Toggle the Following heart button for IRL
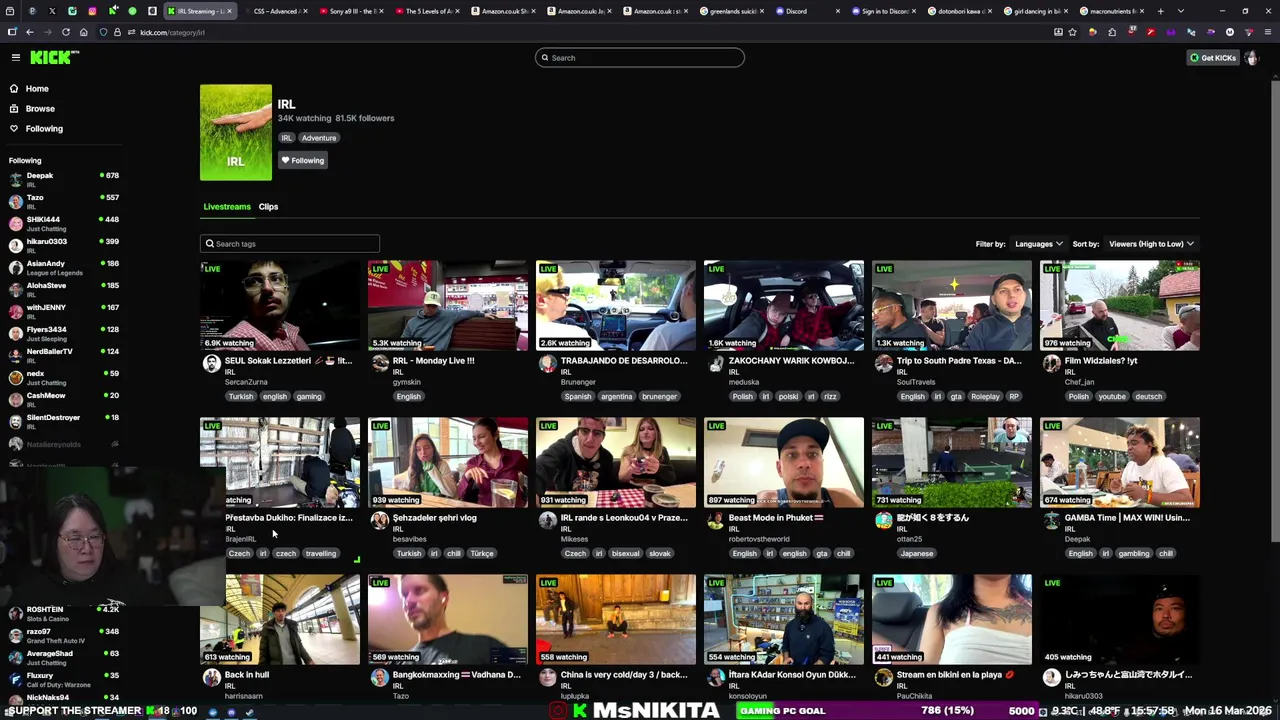The width and height of the screenshot is (1280, 720). pyautogui.click(x=302, y=160)
